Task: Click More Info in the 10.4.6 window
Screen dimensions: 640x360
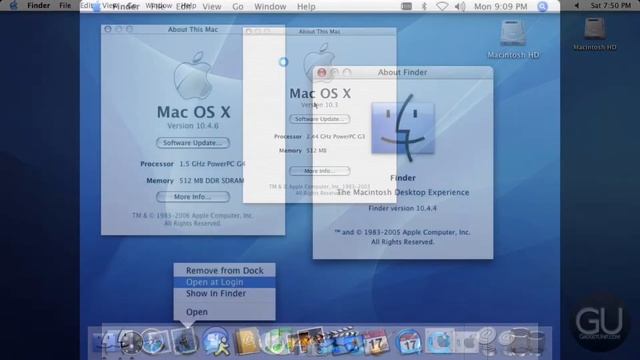Action: pyautogui.click(x=193, y=197)
